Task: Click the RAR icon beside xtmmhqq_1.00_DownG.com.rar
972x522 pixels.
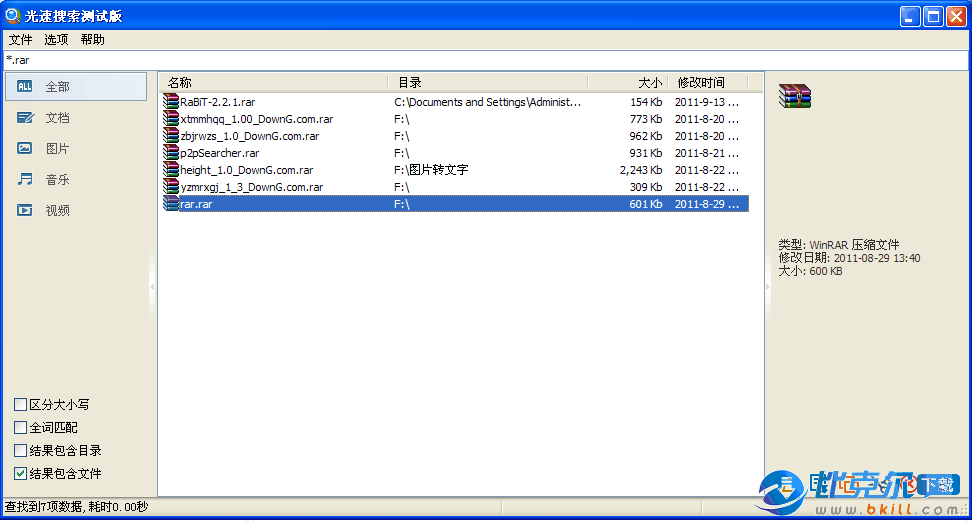Action: pyautogui.click(x=171, y=118)
